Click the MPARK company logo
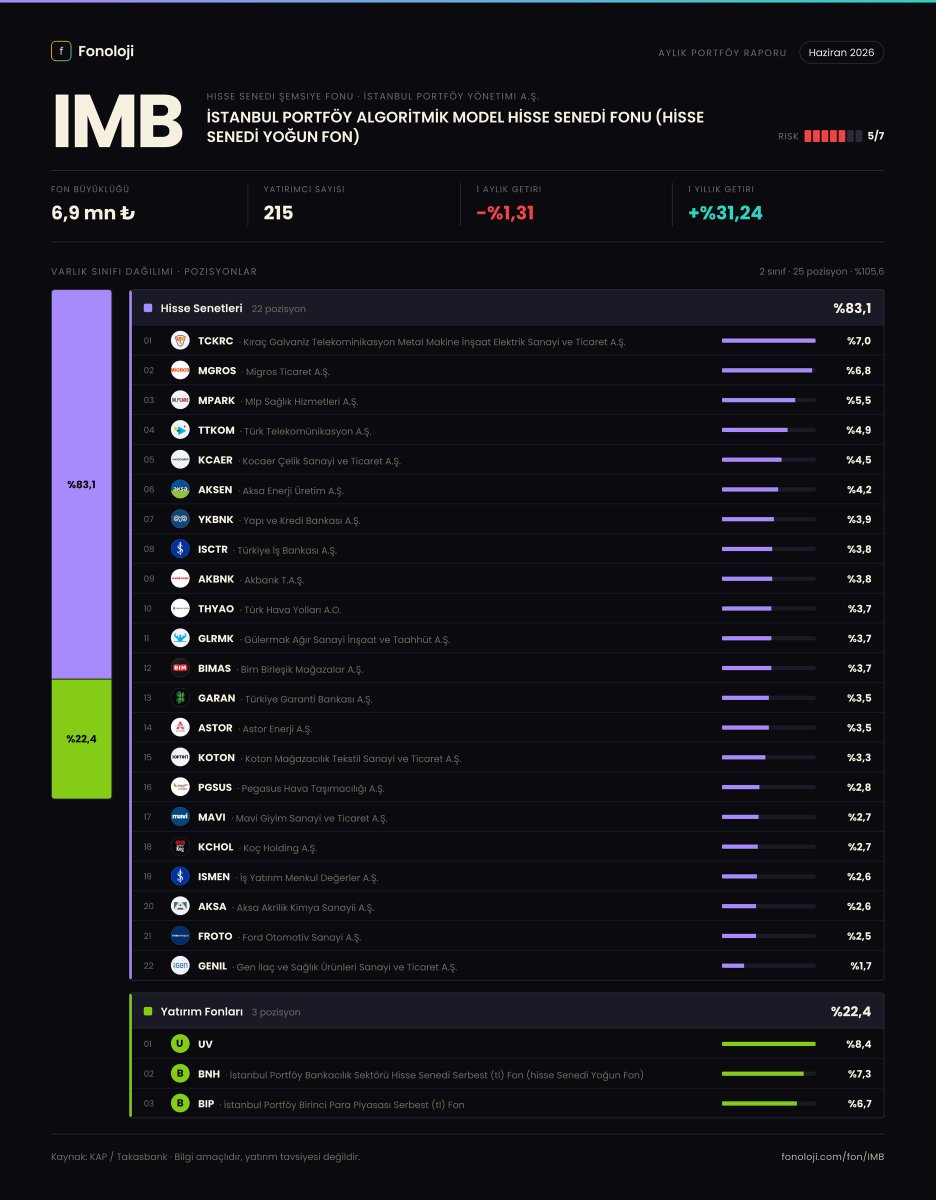Screen dimensions: 936x1200 [180, 400]
